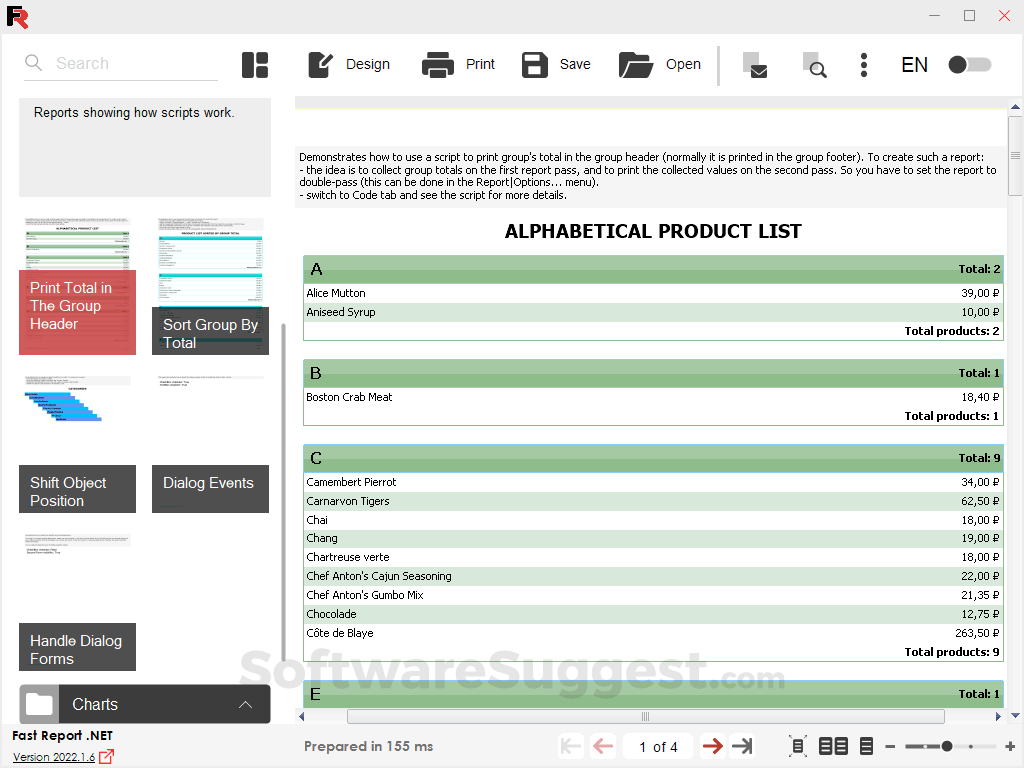Fit page to window
Screen dimensions: 1024x768
coord(797,746)
